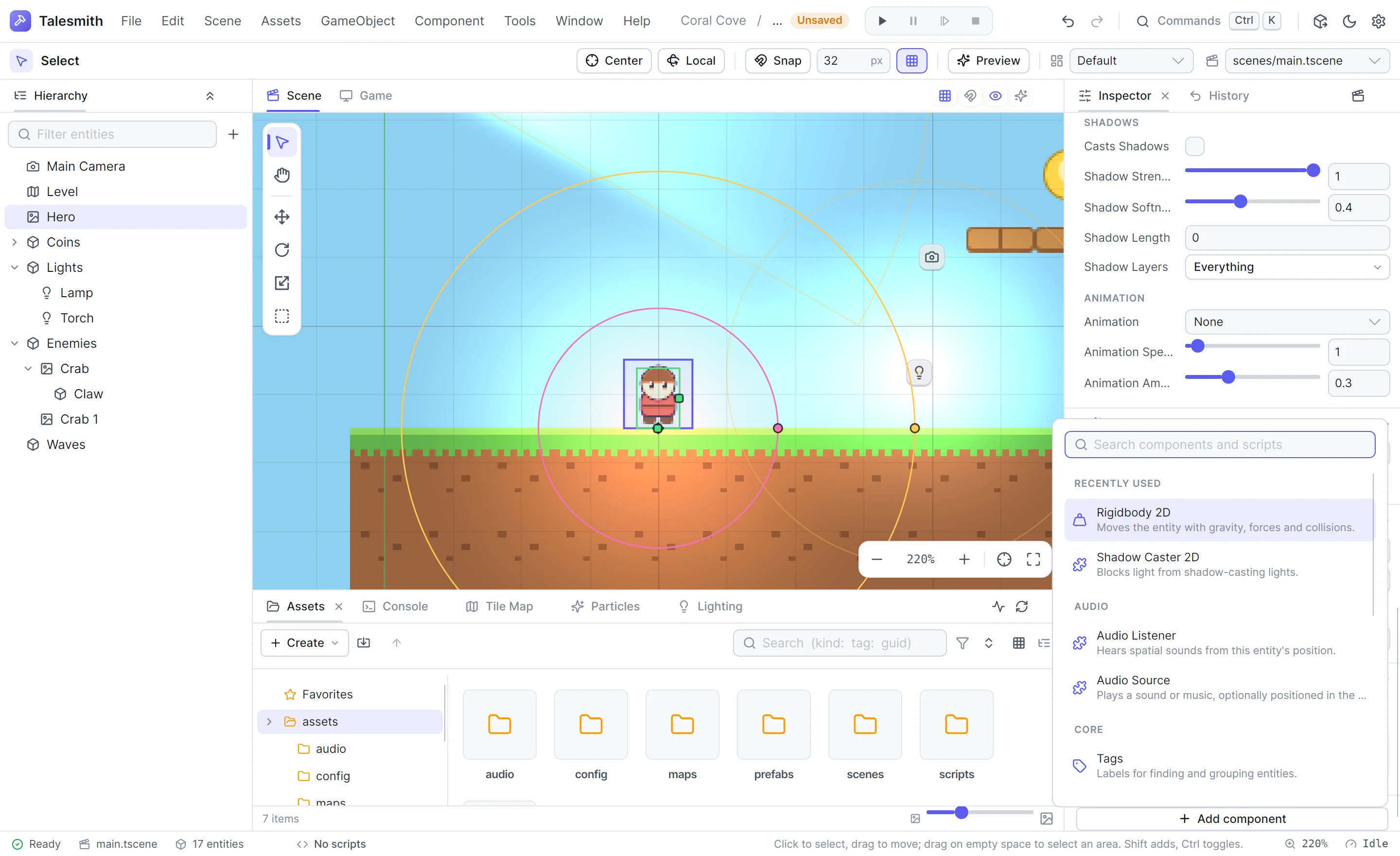1400x856 pixels.
Task: Frame selection with the crosshair icon
Action: click(x=1004, y=559)
